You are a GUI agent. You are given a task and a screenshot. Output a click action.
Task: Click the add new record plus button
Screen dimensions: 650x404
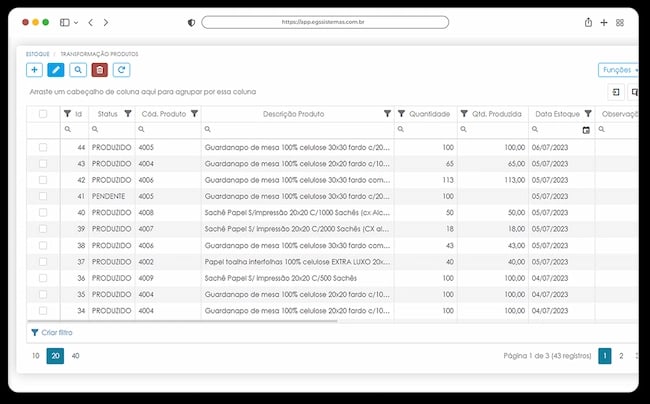point(34,70)
